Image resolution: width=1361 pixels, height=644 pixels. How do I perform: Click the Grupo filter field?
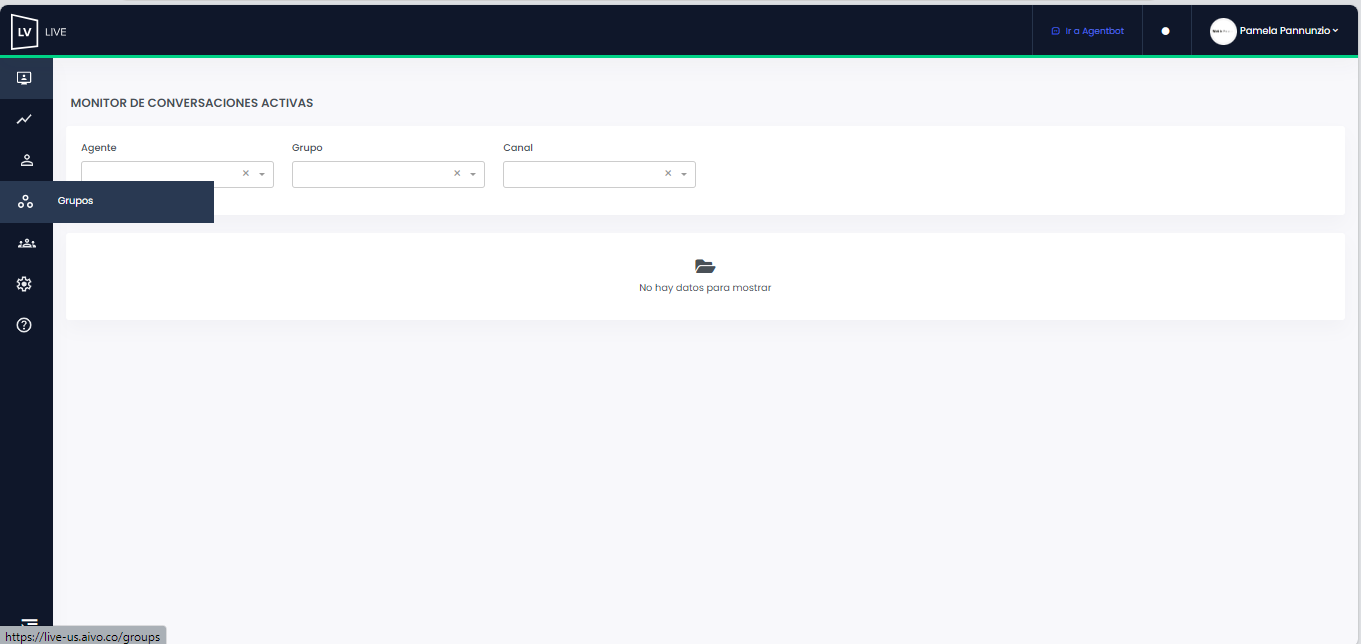click(x=388, y=174)
